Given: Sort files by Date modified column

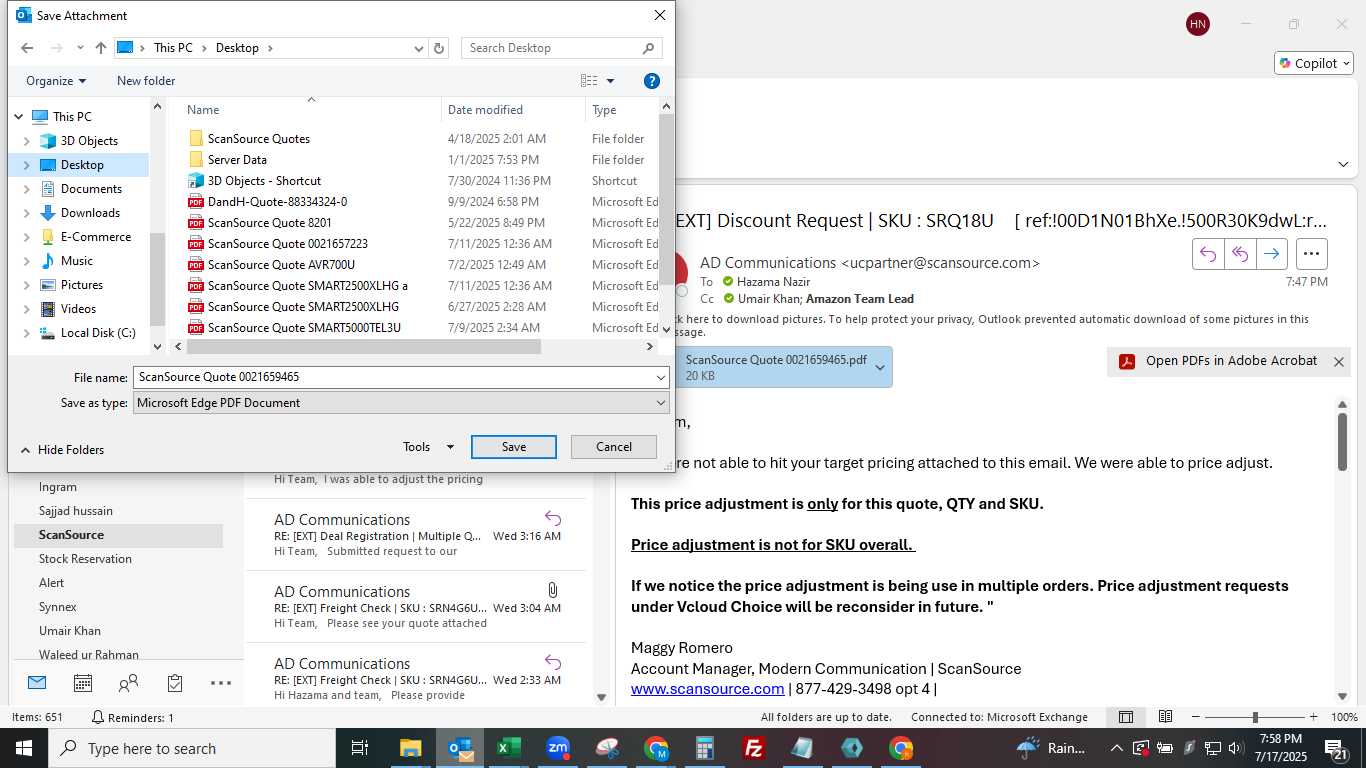Looking at the screenshot, I should click(x=485, y=110).
